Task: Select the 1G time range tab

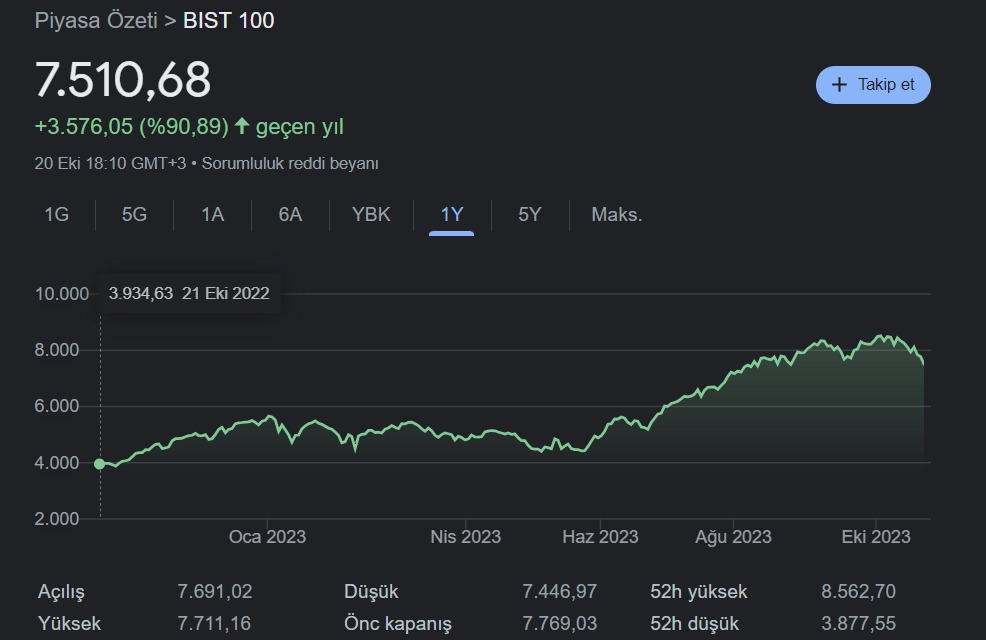Action: pyautogui.click(x=57, y=215)
